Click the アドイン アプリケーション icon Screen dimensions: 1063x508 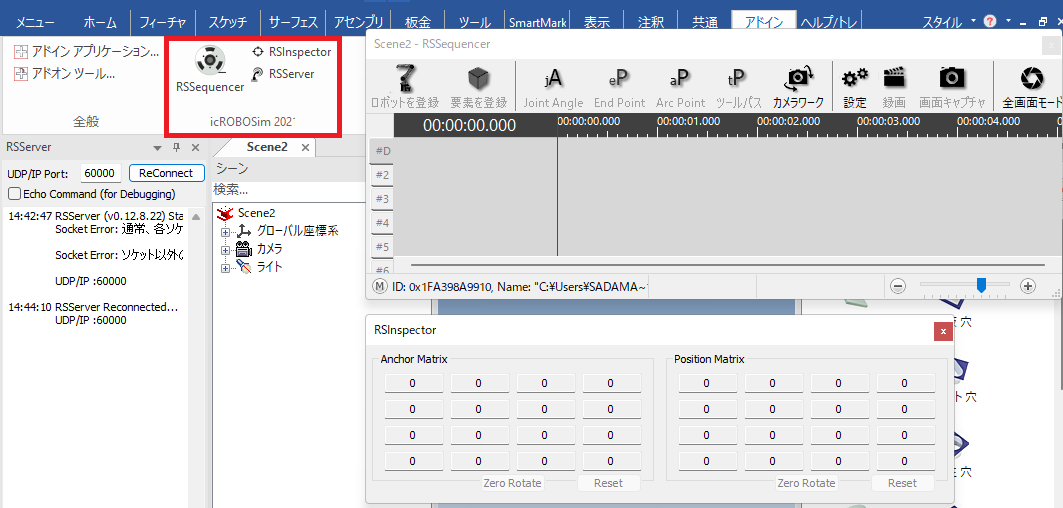(x=21, y=52)
